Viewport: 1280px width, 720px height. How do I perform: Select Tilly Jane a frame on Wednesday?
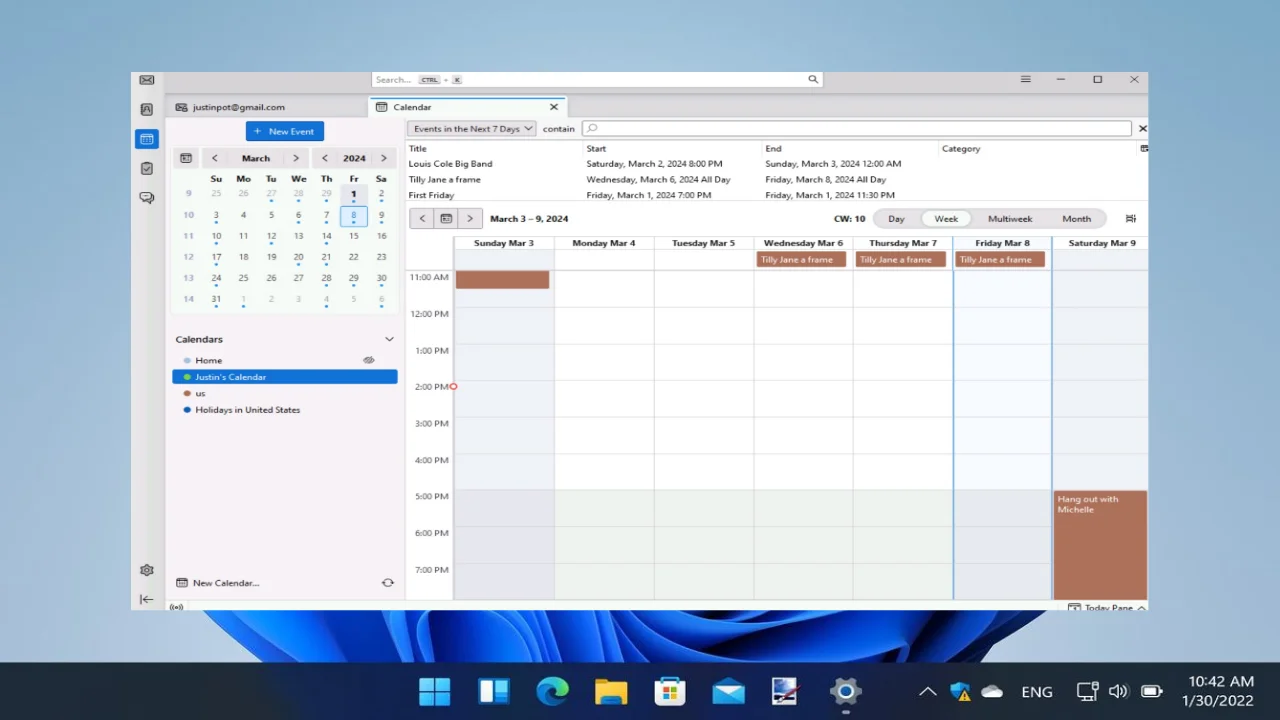coord(801,259)
